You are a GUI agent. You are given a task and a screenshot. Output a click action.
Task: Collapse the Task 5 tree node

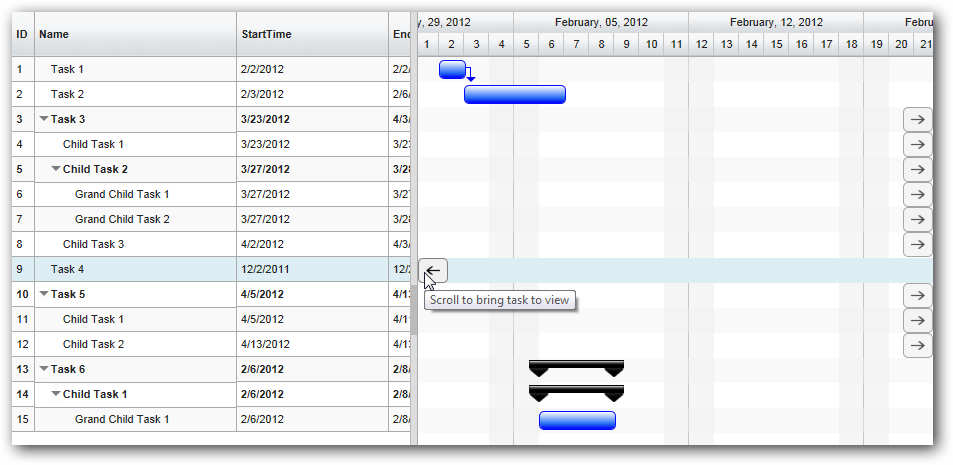click(x=44, y=294)
